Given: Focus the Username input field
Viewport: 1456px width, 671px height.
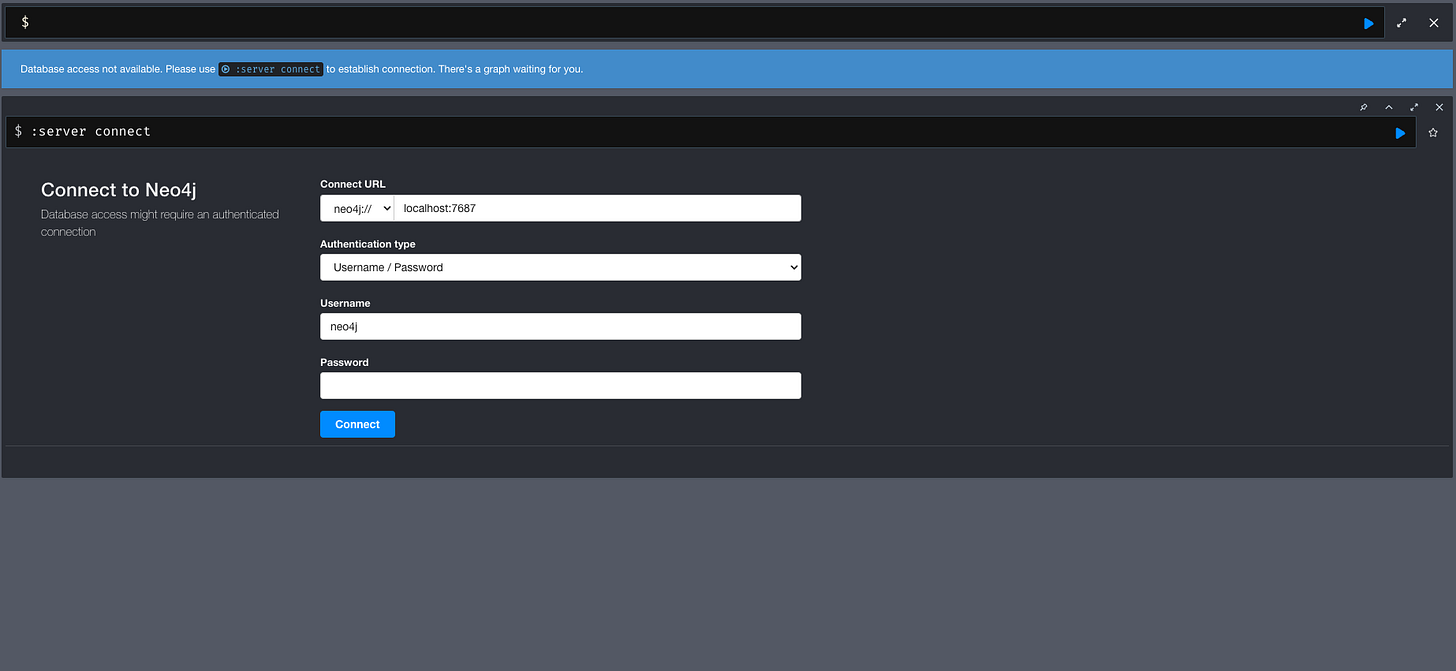Looking at the screenshot, I should tap(560, 326).
